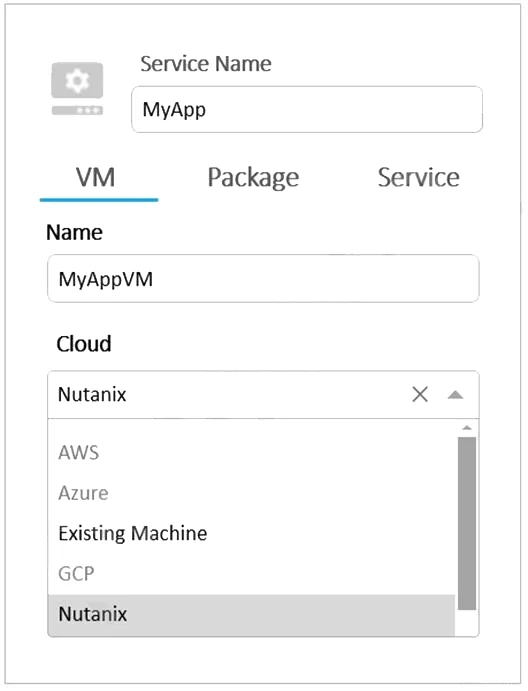This screenshot has width=528, height=691.
Task: Click the Service Name field containing MyApp
Action: [307, 109]
